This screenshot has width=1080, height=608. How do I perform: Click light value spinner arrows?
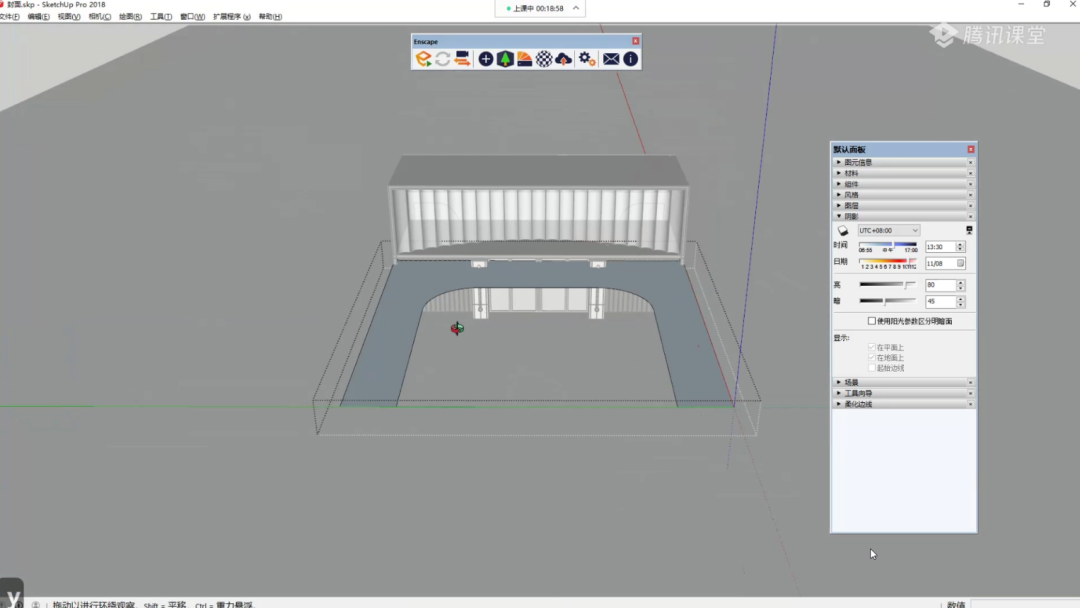coord(960,284)
